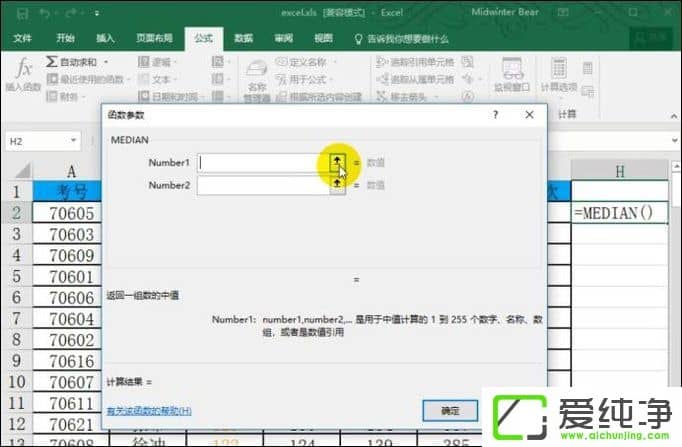The height and width of the screenshot is (447, 682).
Task: Toggle the show formulas icon
Action: coord(468,62)
